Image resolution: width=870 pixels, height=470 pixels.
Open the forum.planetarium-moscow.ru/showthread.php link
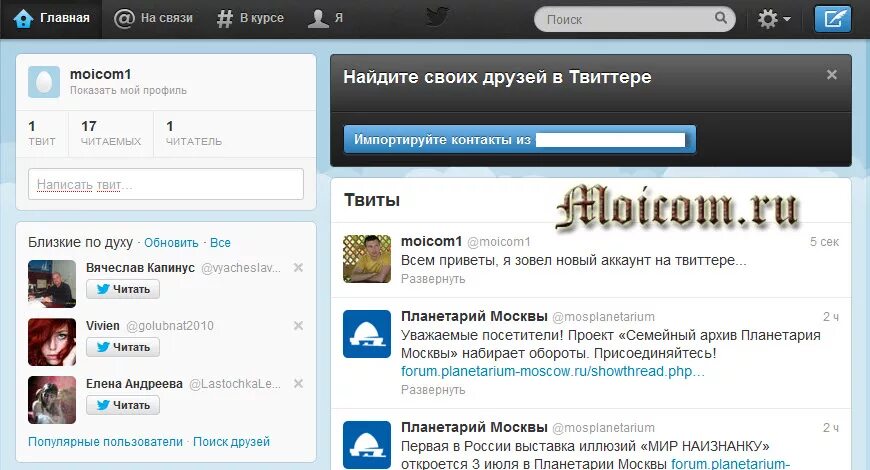point(553,371)
